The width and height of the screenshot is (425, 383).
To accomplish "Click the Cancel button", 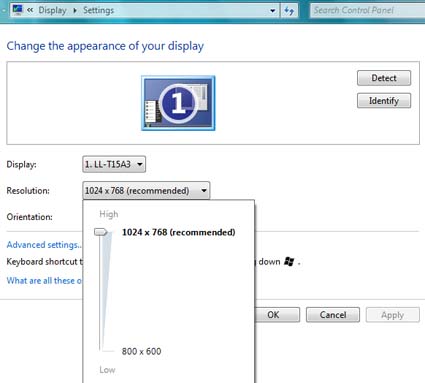I will pyautogui.click(x=333, y=315).
